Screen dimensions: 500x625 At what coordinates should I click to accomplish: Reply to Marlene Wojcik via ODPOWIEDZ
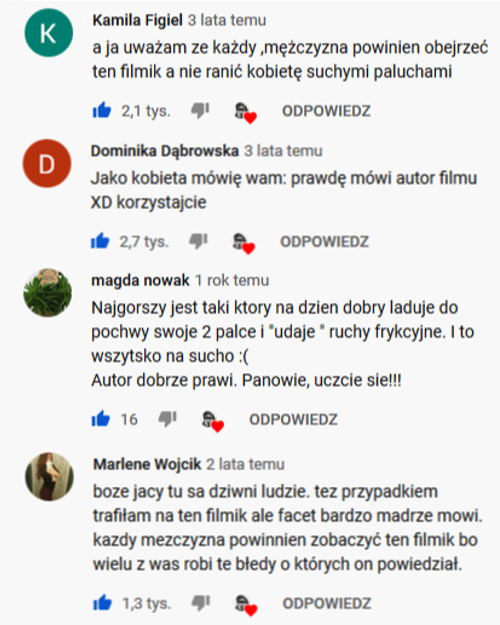click(327, 603)
